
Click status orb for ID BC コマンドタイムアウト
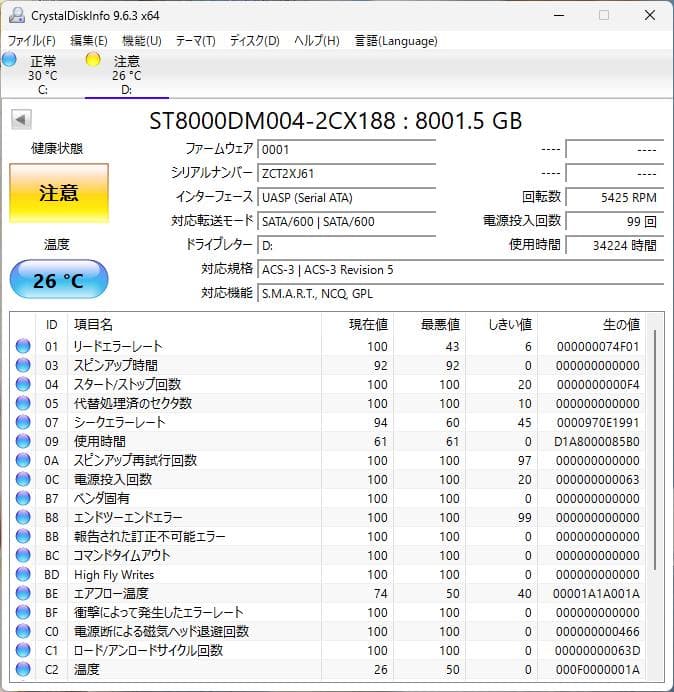point(23,555)
